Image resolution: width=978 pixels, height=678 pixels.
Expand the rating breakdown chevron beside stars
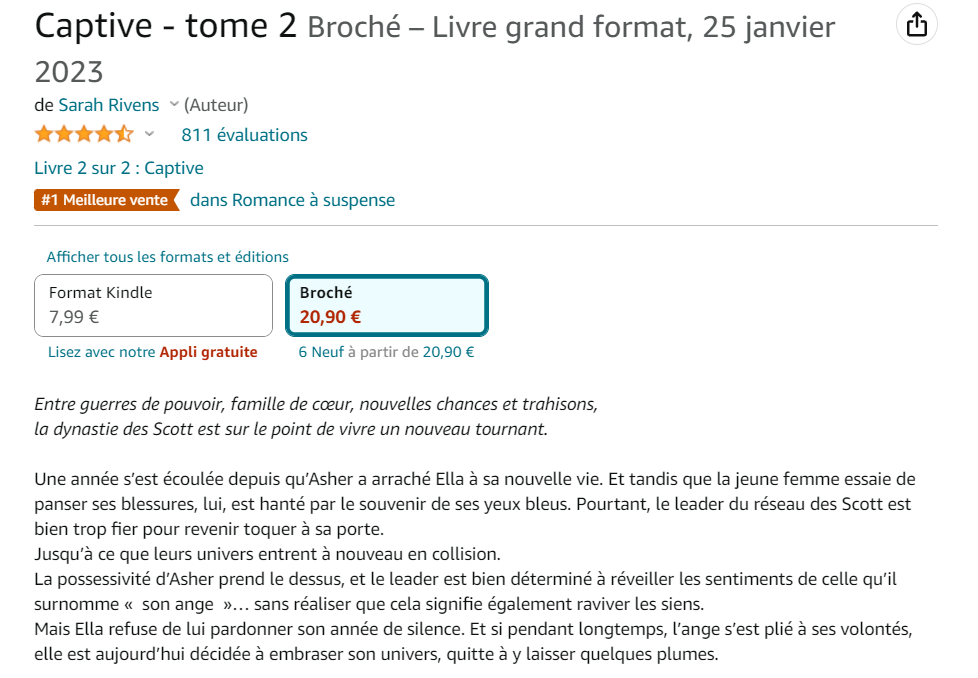click(x=149, y=133)
